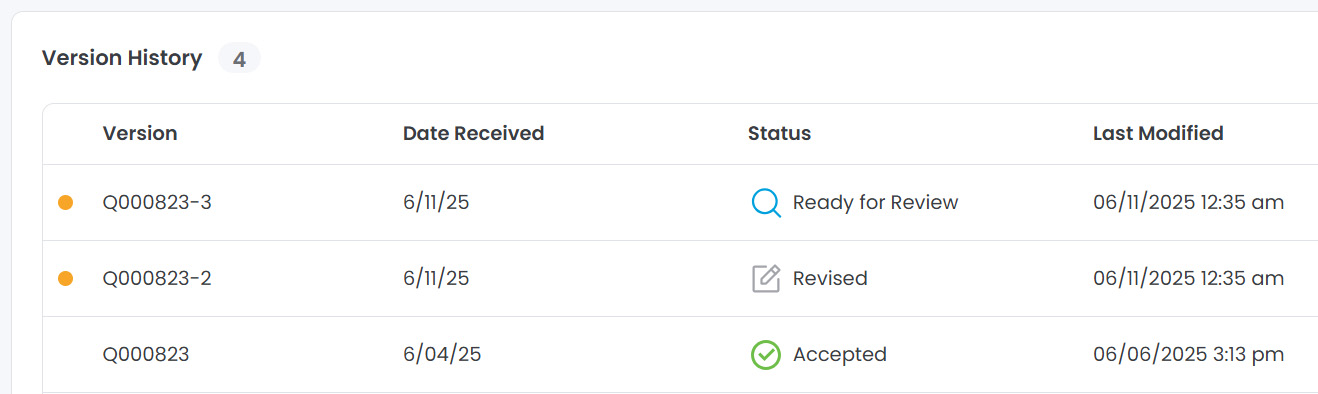Click the orange dot beside Q000823-3

(x=66, y=203)
